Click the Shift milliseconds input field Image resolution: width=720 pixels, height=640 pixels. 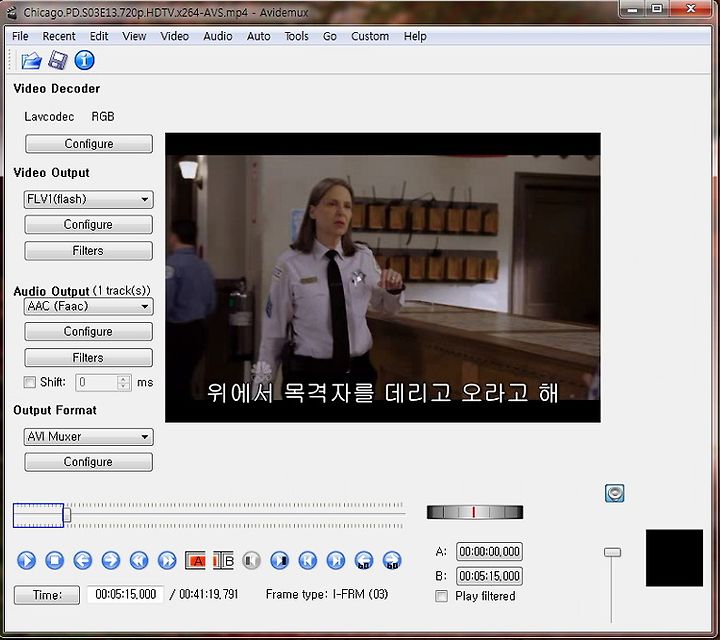pyautogui.click(x=97, y=382)
